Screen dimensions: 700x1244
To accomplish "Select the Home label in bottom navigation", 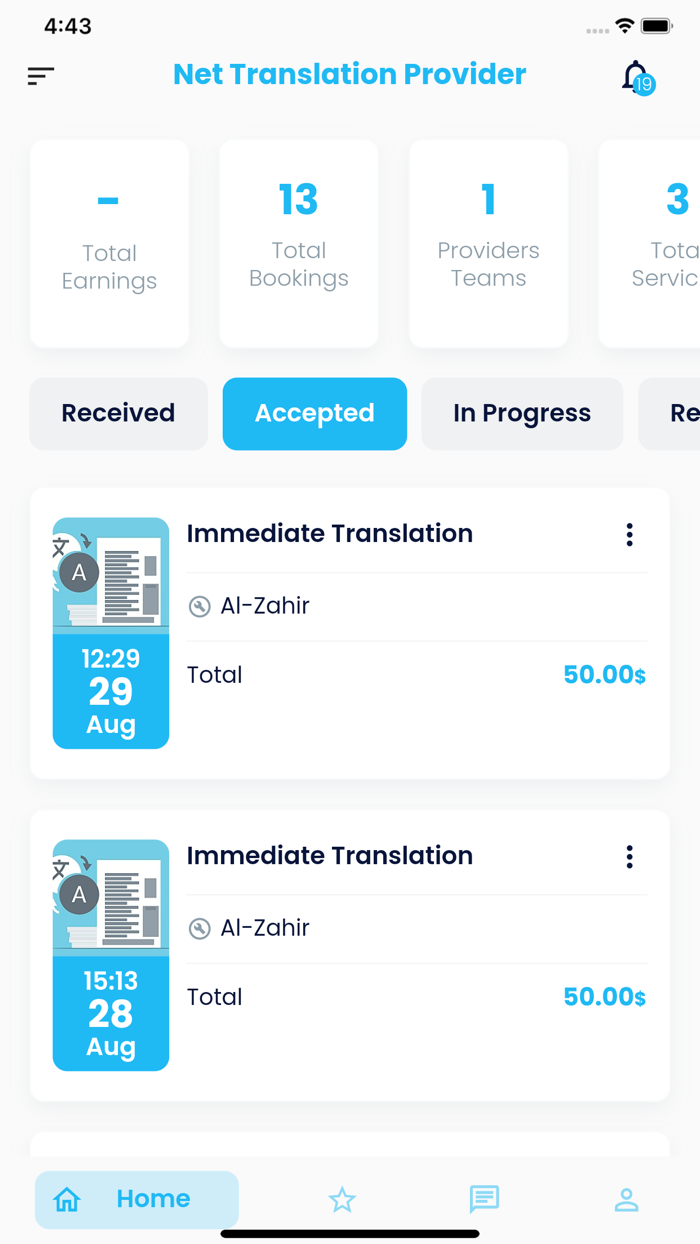I will pyautogui.click(x=153, y=1198).
